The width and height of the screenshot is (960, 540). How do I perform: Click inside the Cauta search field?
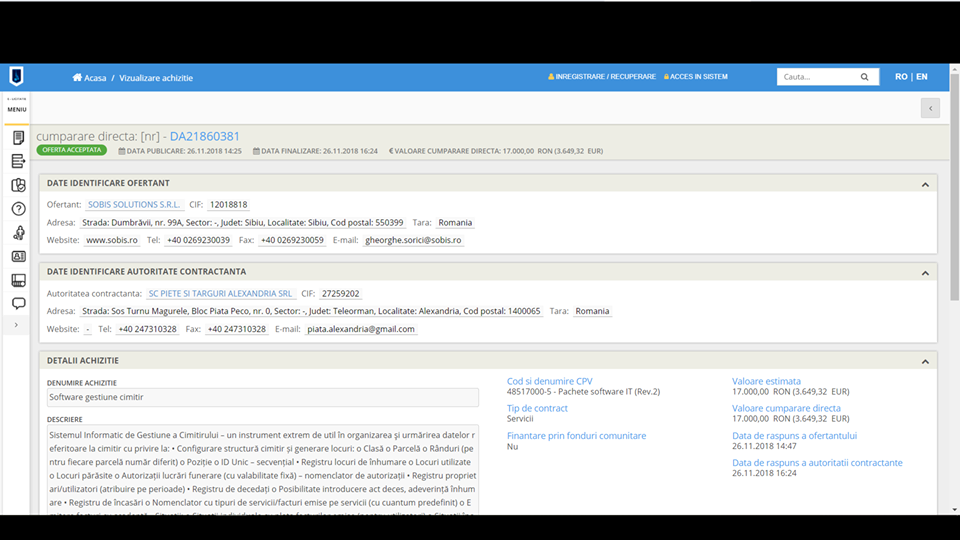pos(815,77)
